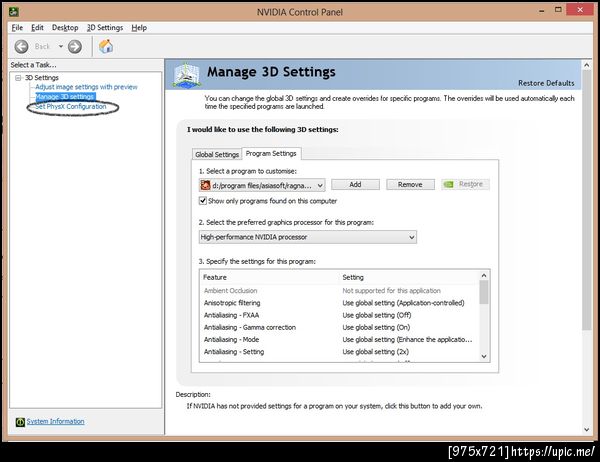Screen dimensions: 600x462
Task: Select the Anisotropic filtering feature row
Action: click(339, 303)
